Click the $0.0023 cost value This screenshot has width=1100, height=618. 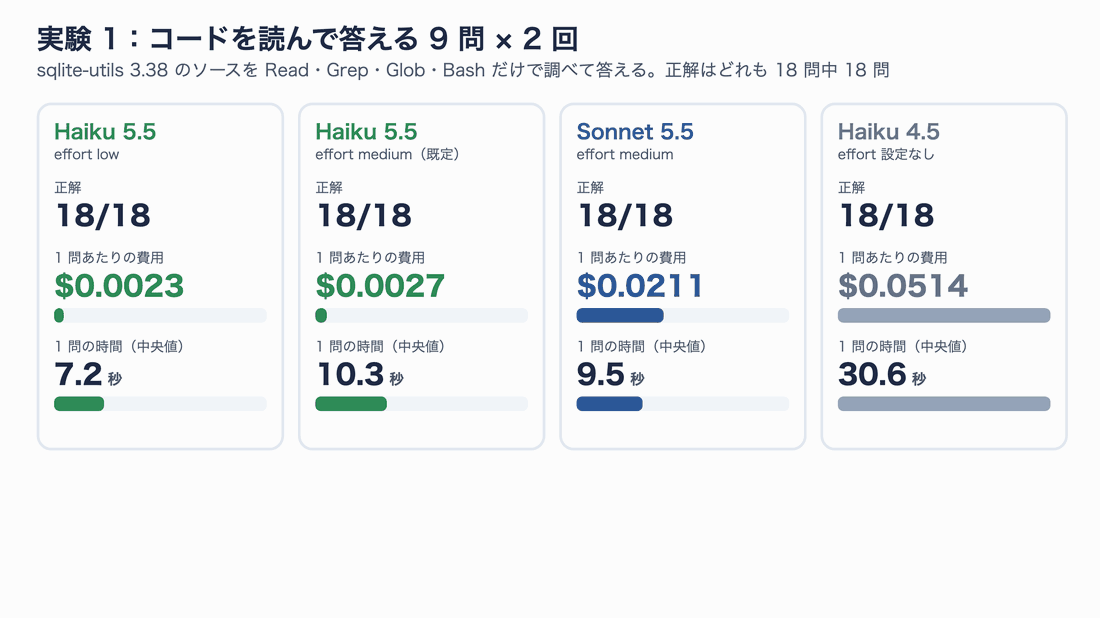119,286
